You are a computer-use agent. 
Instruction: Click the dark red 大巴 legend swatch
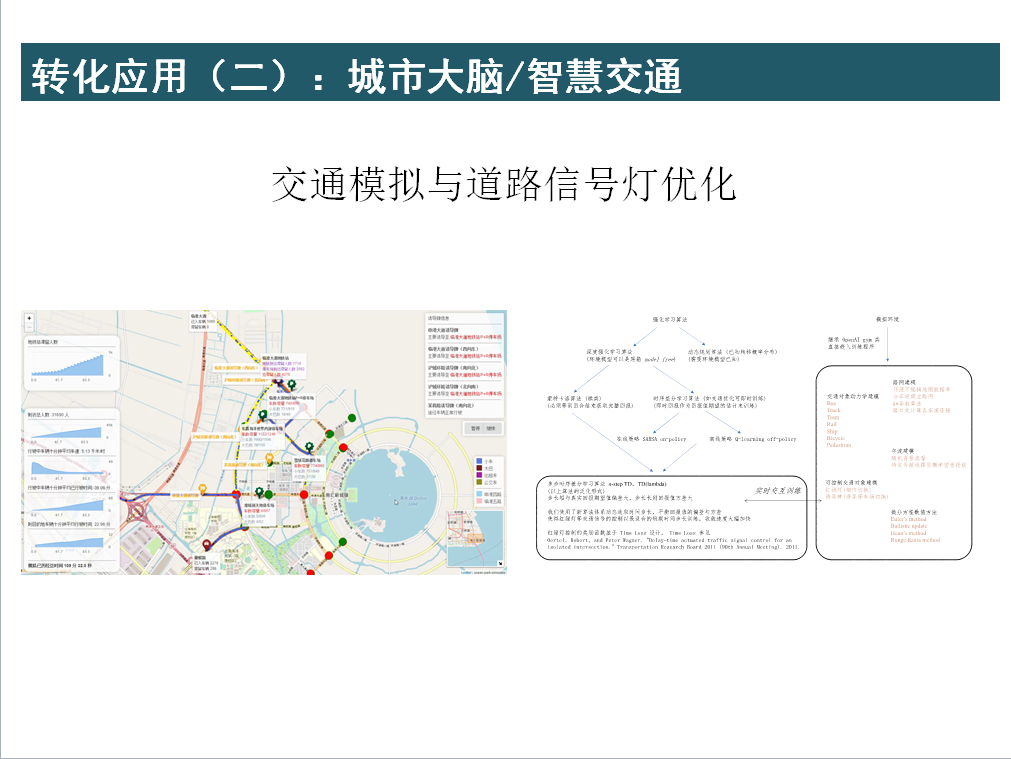(x=479, y=468)
